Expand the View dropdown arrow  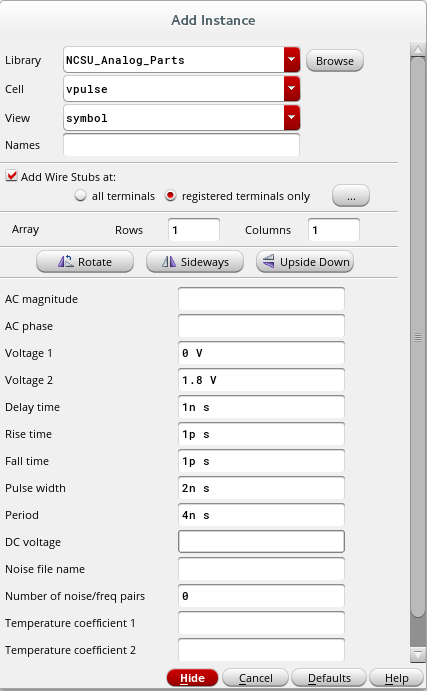click(x=292, y=118)
